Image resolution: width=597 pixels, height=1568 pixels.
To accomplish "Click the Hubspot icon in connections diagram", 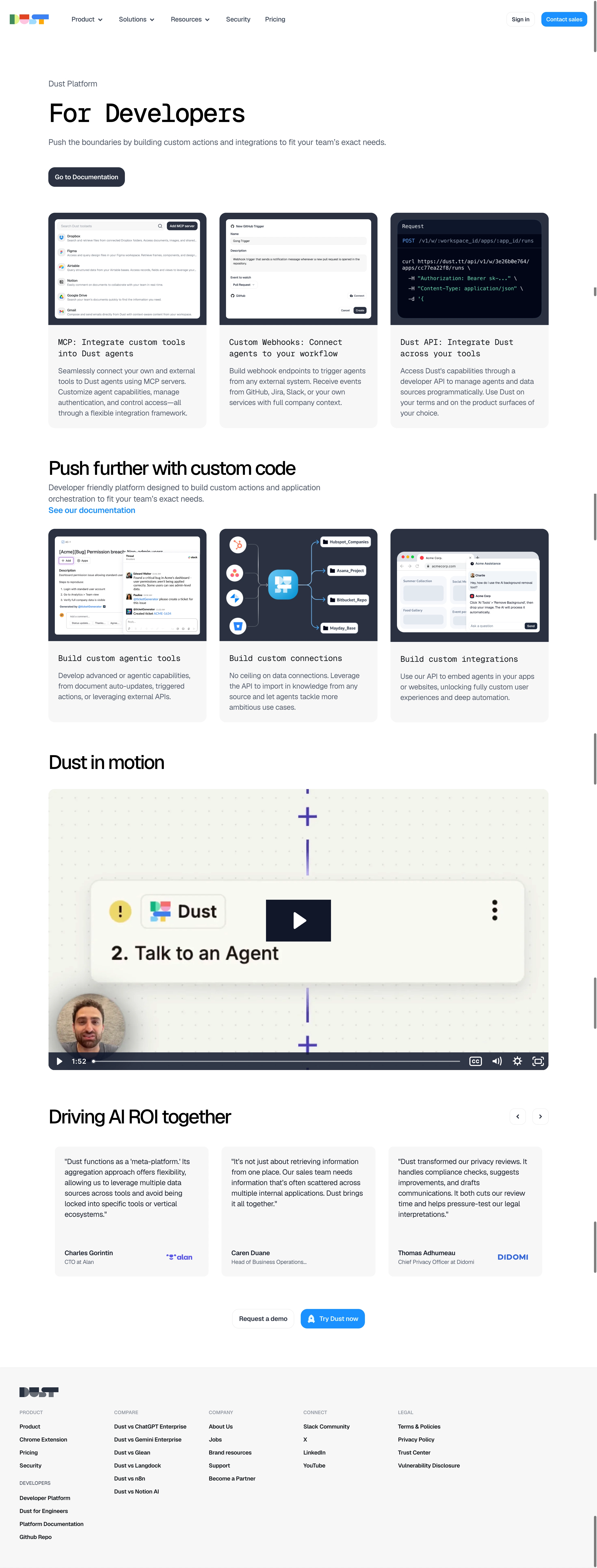I will point(238,545).
